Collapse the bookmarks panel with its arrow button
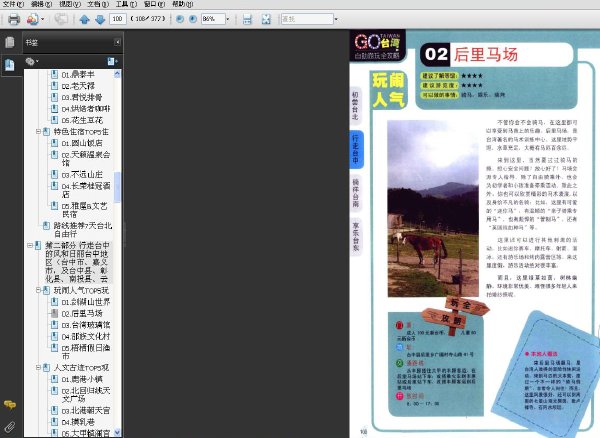The height and width of the screenshot is (438, 600). pyautogui.click(x=117, y=42)
